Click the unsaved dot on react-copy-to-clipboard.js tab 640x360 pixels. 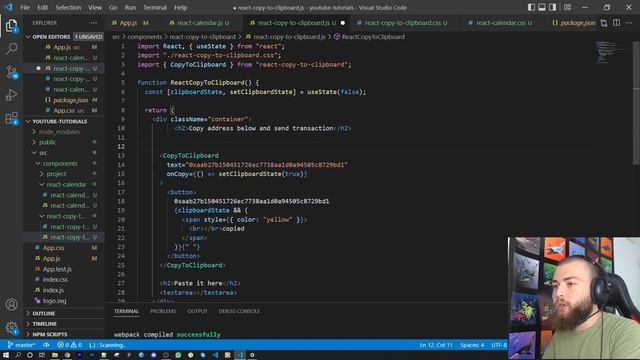click(343, 23)
